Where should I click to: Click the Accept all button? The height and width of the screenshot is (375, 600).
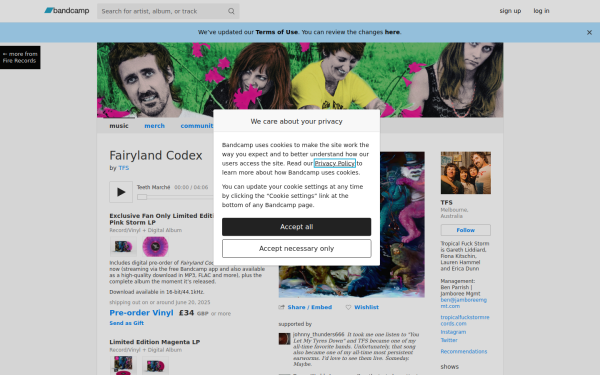297,227
